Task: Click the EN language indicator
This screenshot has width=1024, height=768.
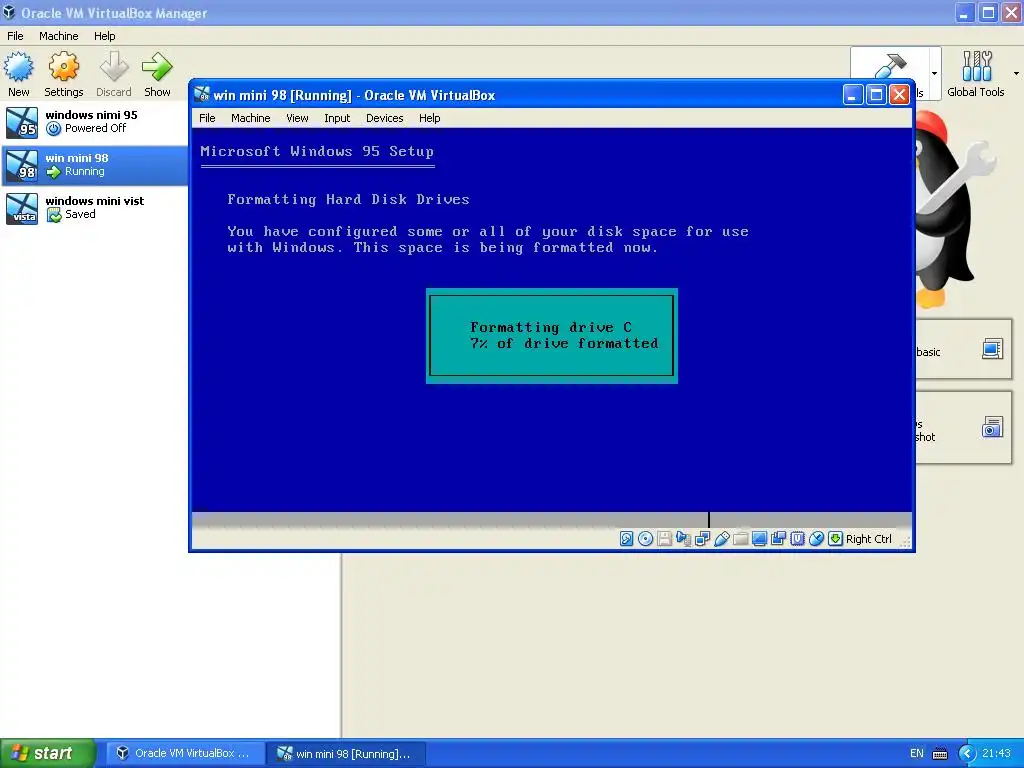Action: (x=917, y=754)
